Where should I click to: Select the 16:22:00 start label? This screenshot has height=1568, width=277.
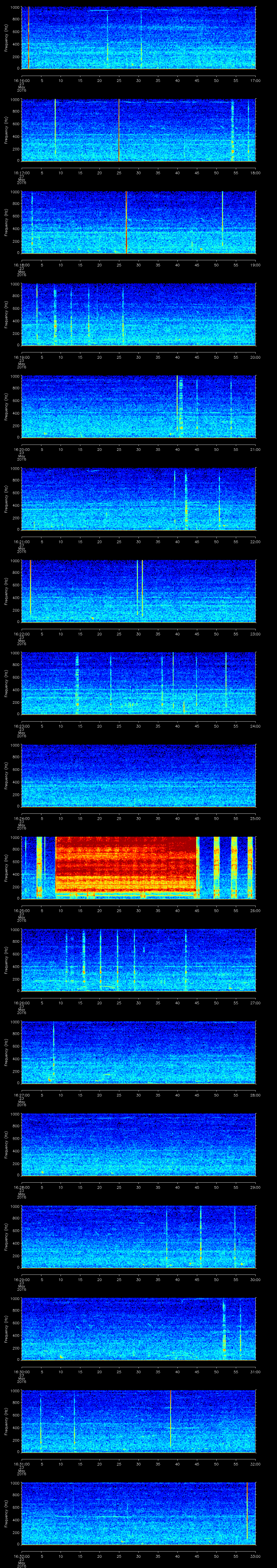click(x=22, y=634)
